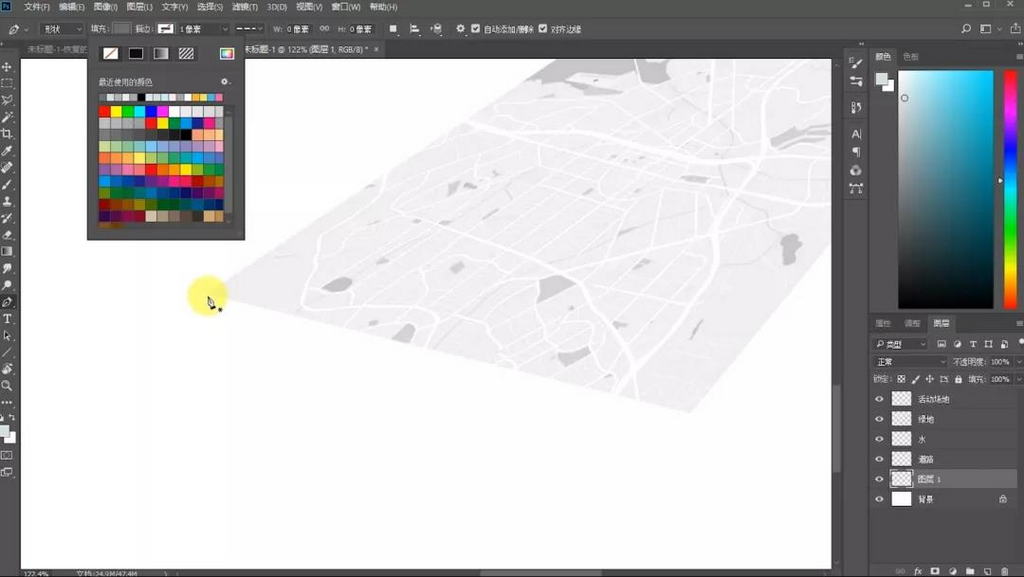Open the 正常 blend mode dropdown
This screenshot has height=577, width=1024.
[x=909, y=361]
